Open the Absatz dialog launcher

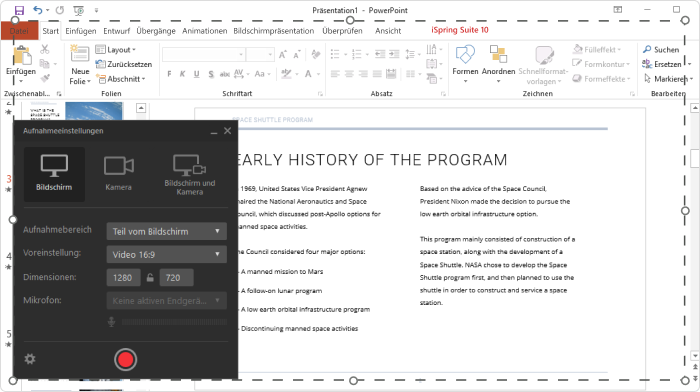click(x=443, y=94)
